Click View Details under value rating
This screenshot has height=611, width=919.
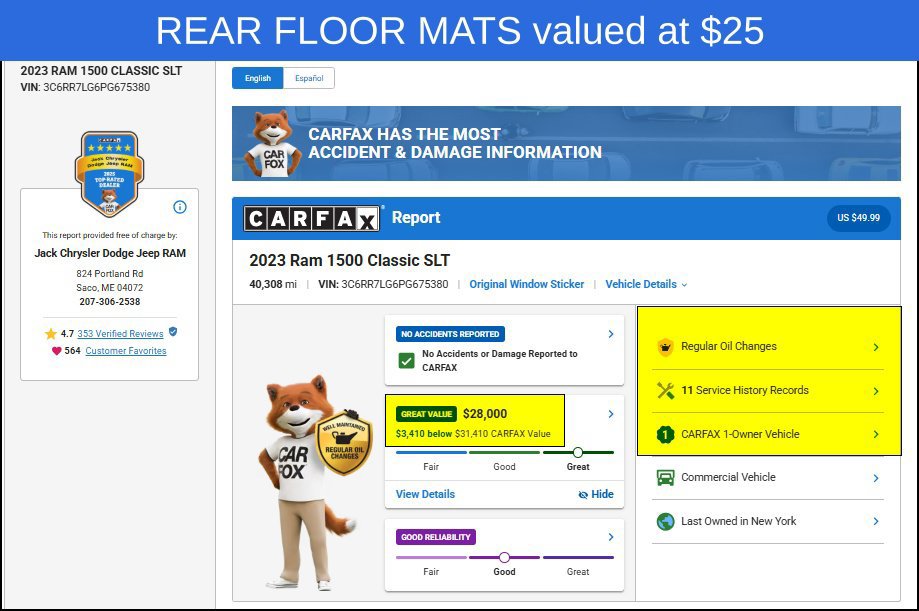[x=425, y=494]
